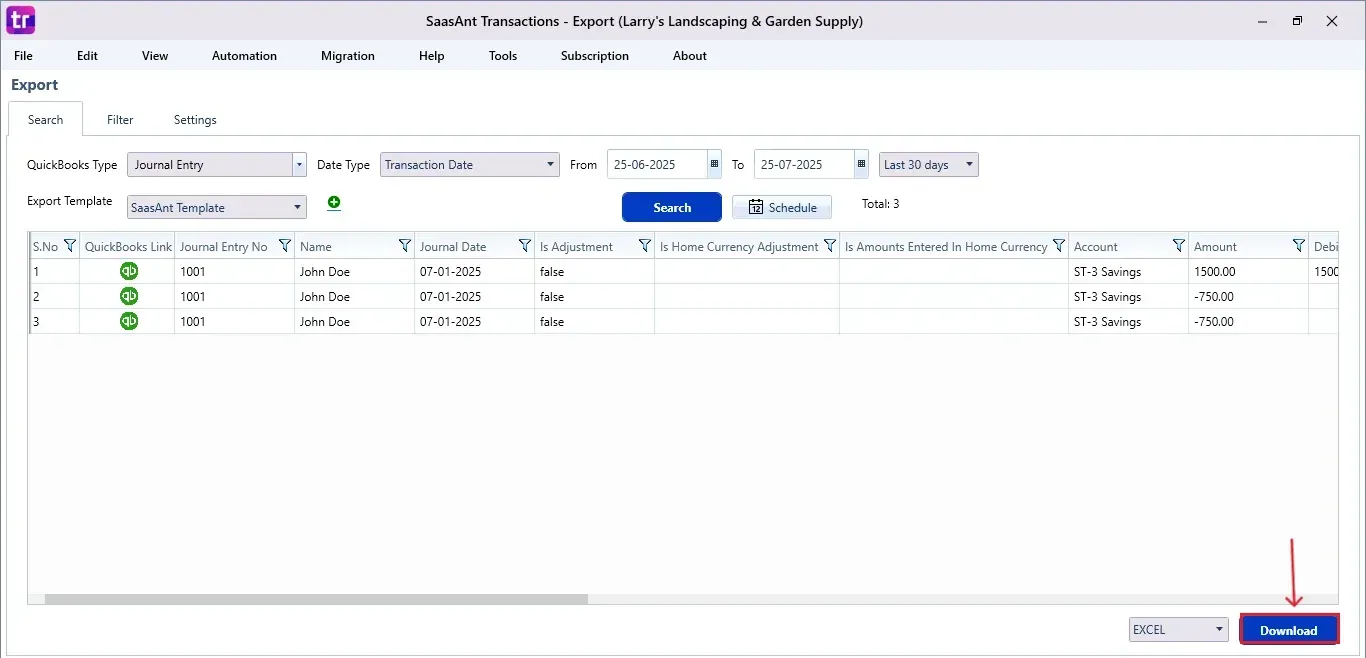Filter the Account column
Viewport: 1366px width, 658px height.
point(1178,245)
